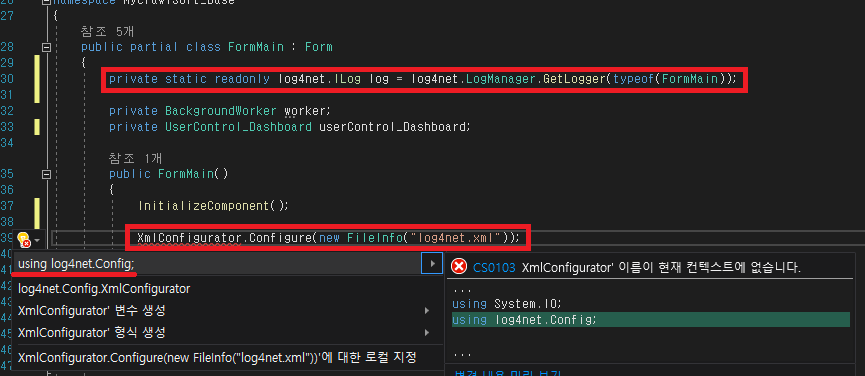The image size is (865, 376).
Task: Click the Form base class on line 28
Action: click(319, 47)
